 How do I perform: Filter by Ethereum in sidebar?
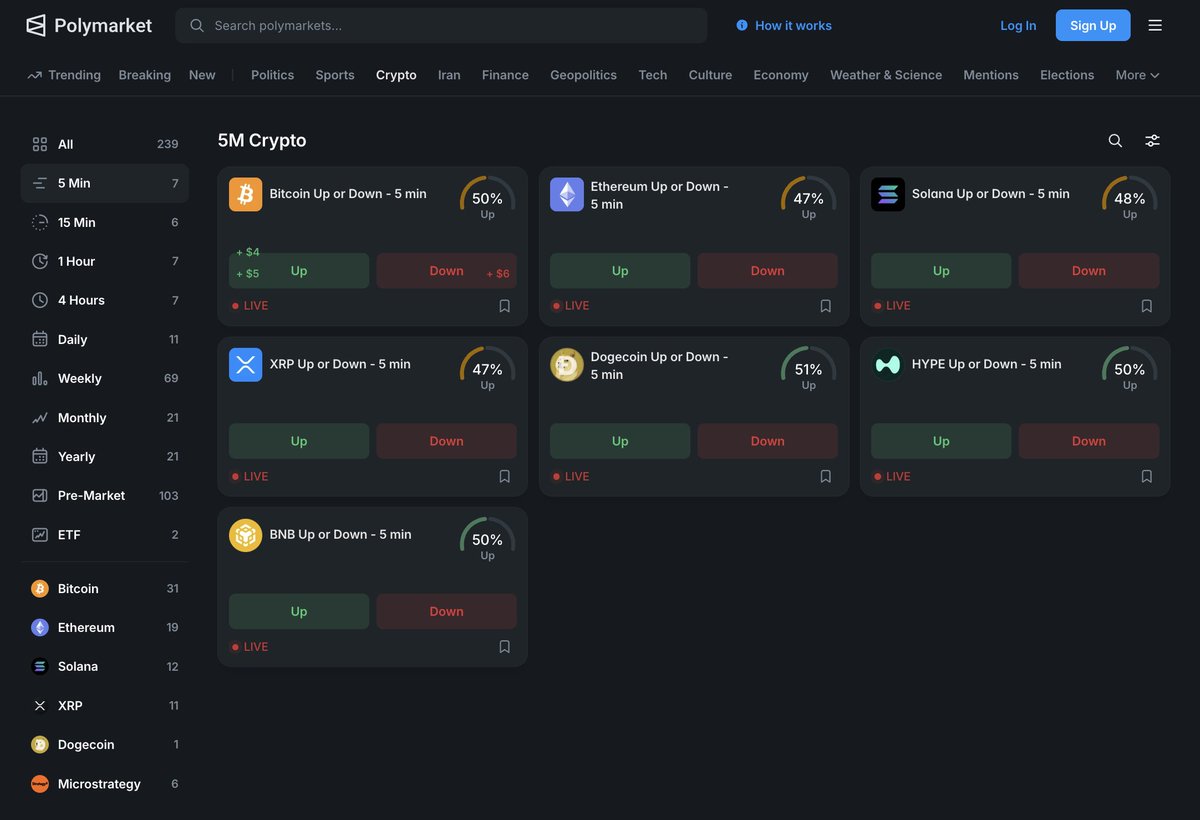tap(105, 627)
